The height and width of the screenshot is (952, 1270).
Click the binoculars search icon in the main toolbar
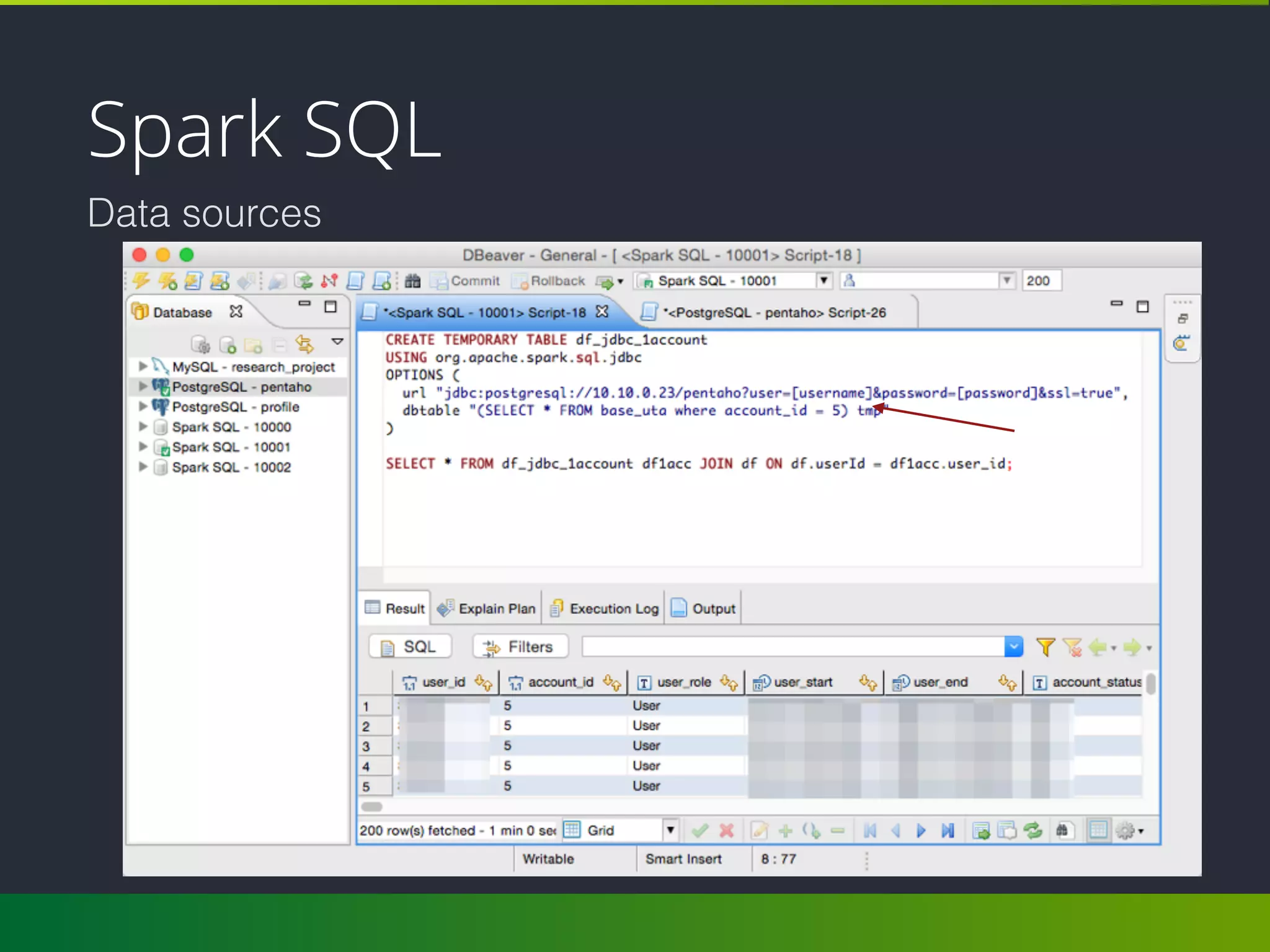(x=413, y=281)
